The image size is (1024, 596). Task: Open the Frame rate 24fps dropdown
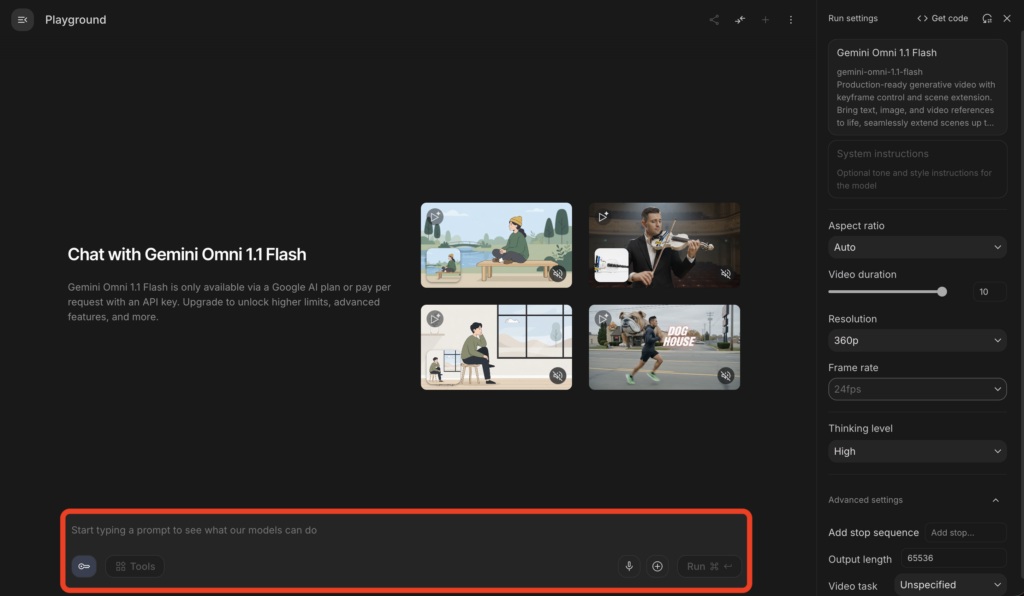(x=917, y=389)
